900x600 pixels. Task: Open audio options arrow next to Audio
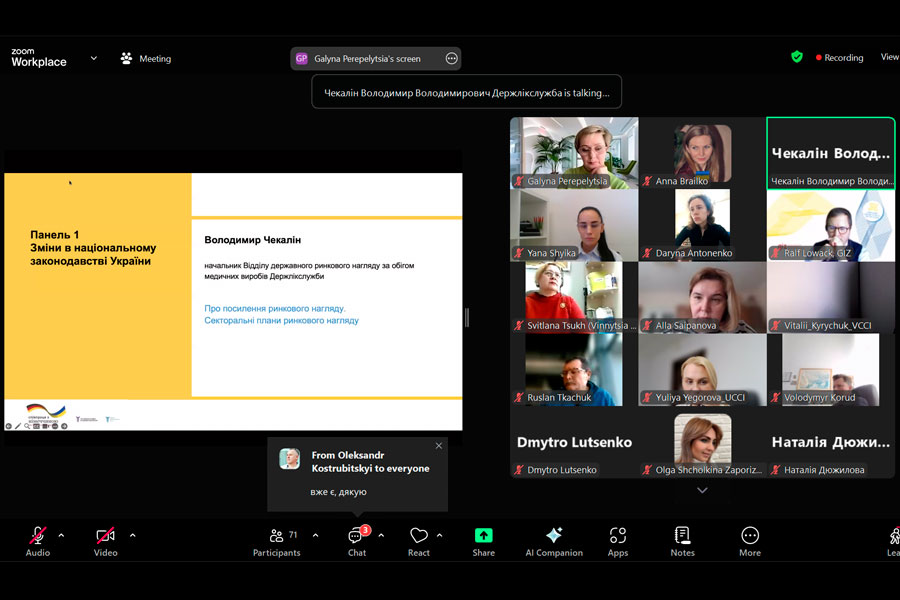[x=61, y=535]
